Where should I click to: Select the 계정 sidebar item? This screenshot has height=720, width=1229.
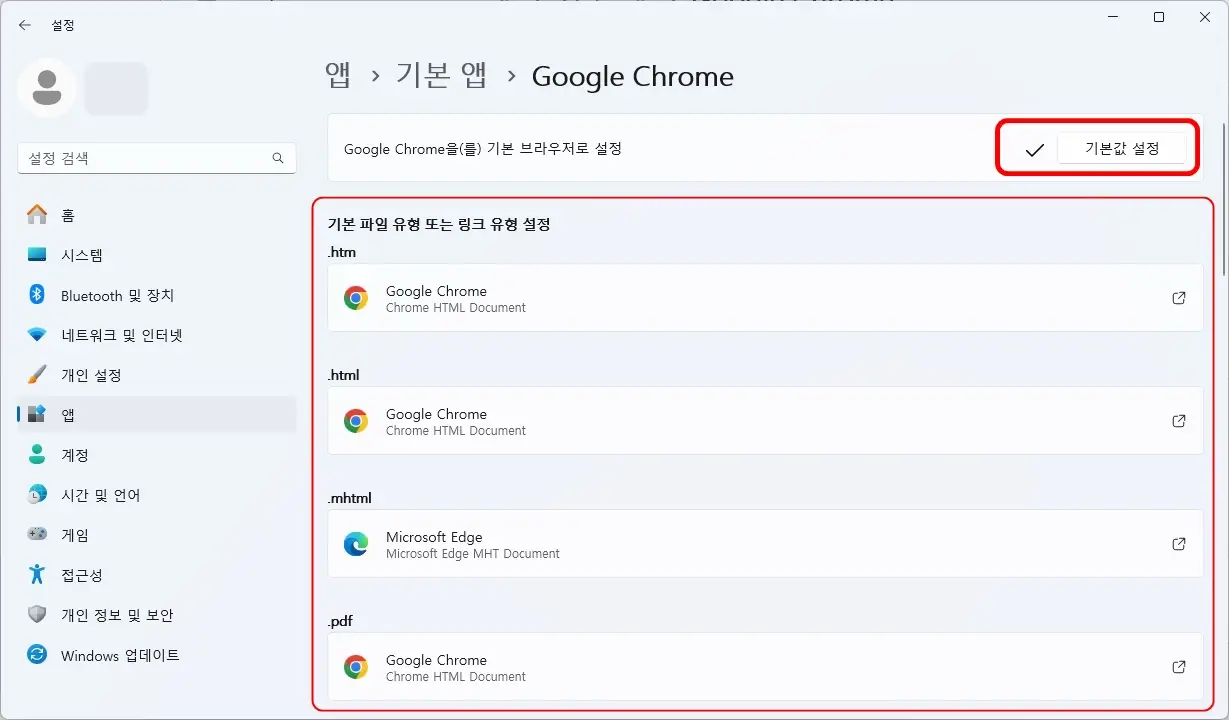(157, 455)
